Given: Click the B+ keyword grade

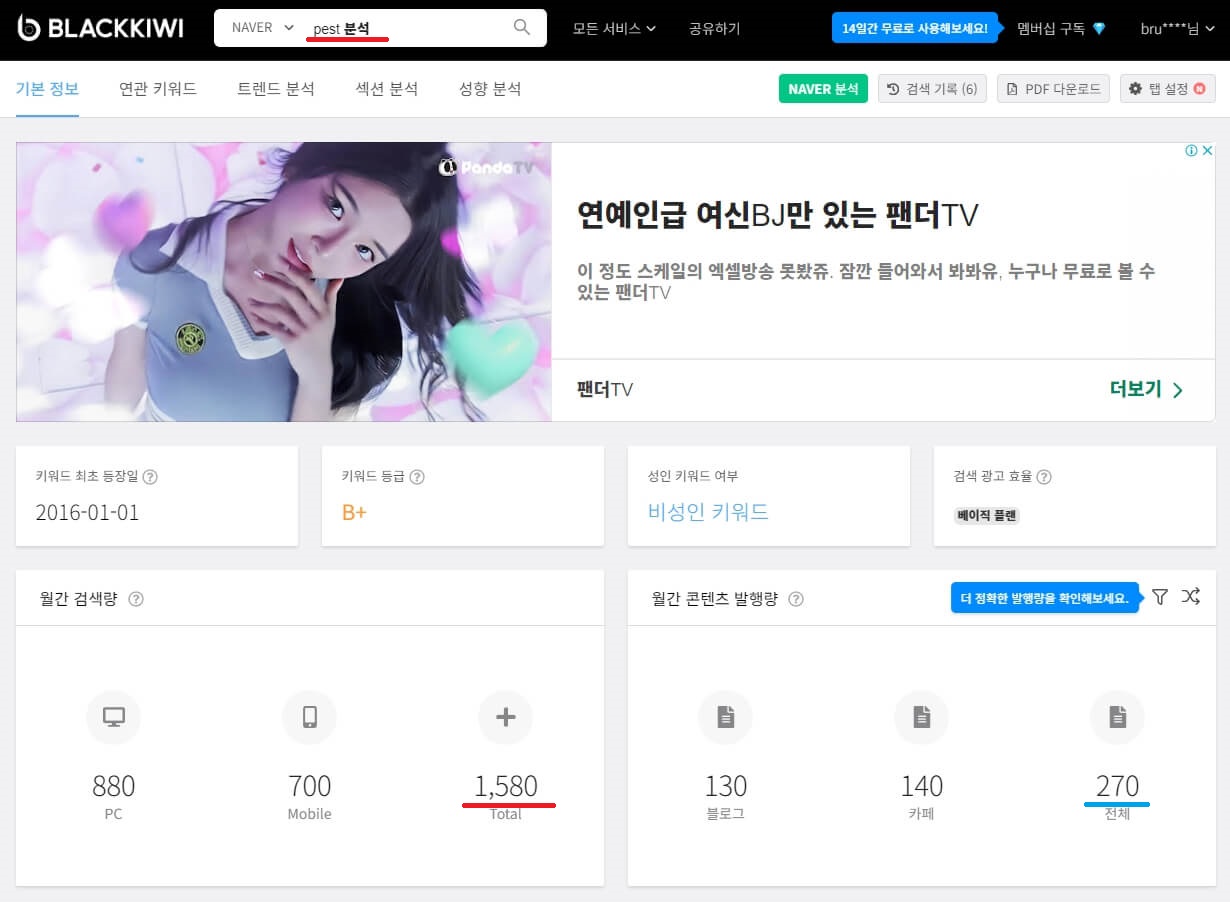Looking at the screenshot, I should tap(354, 512).
